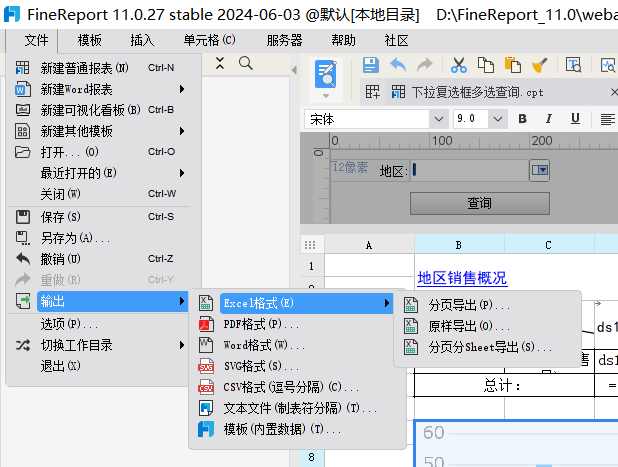Image resolution: width=618 pixels, height=467 pixels.
Task: Select 分页导出 Excel export
Action: pyautogui.click(x=488, y=305)
